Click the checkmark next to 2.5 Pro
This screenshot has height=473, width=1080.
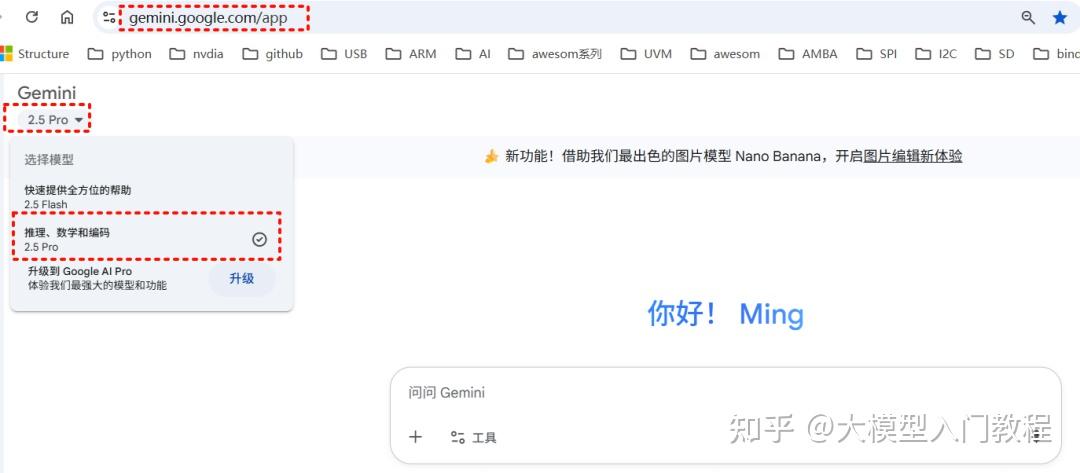click(259, 239)
